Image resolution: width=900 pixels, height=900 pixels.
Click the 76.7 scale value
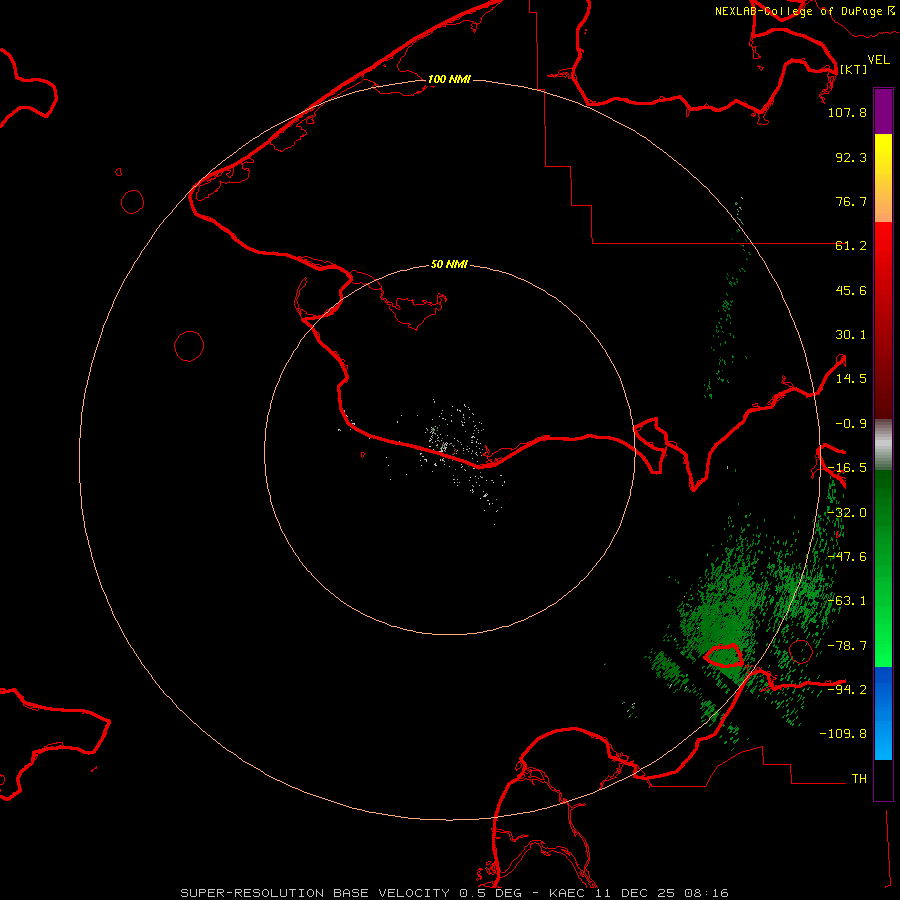[x=851, y=201]
